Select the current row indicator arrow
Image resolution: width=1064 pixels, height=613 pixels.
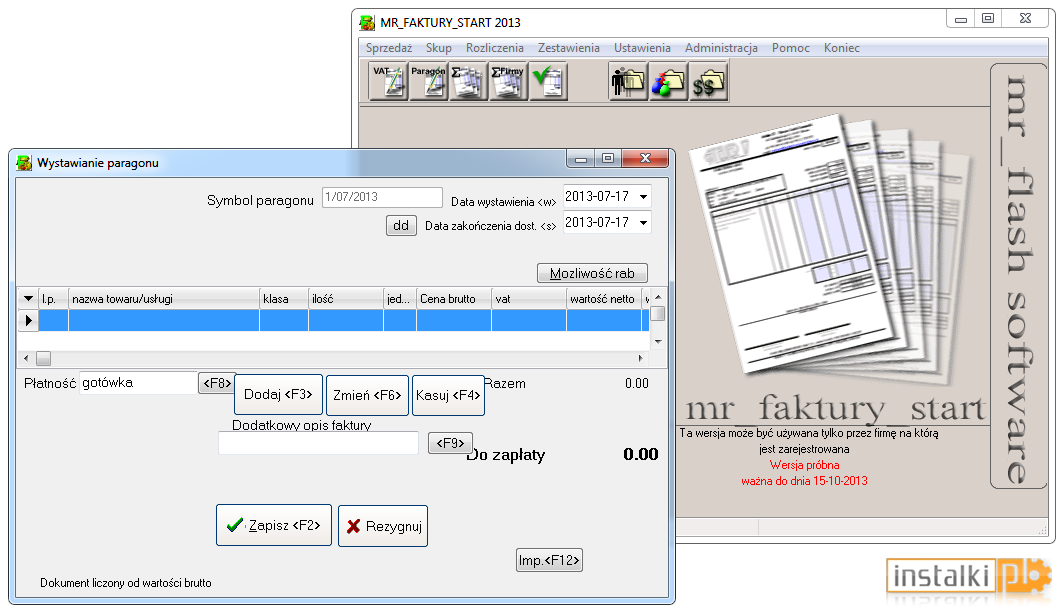pos(28,320)
